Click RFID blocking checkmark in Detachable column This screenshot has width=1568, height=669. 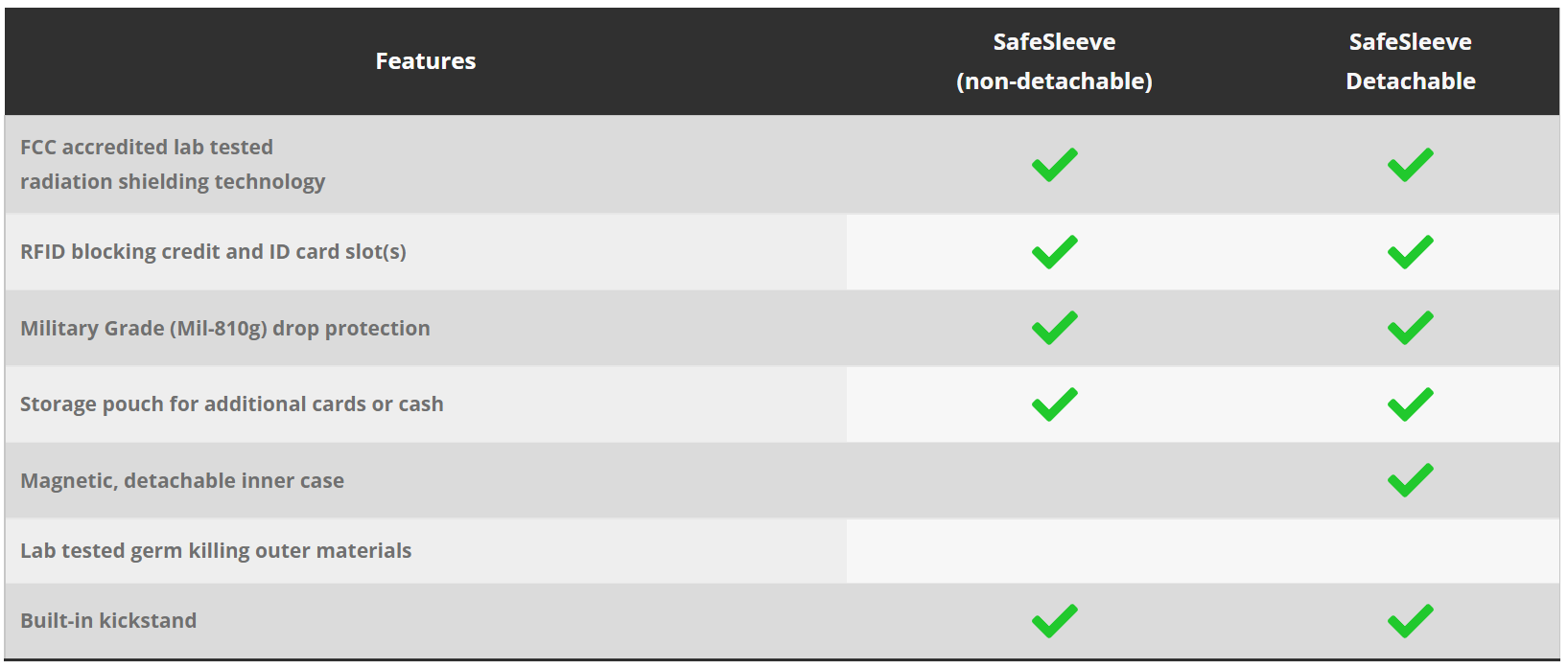[x=1410, y=252]
